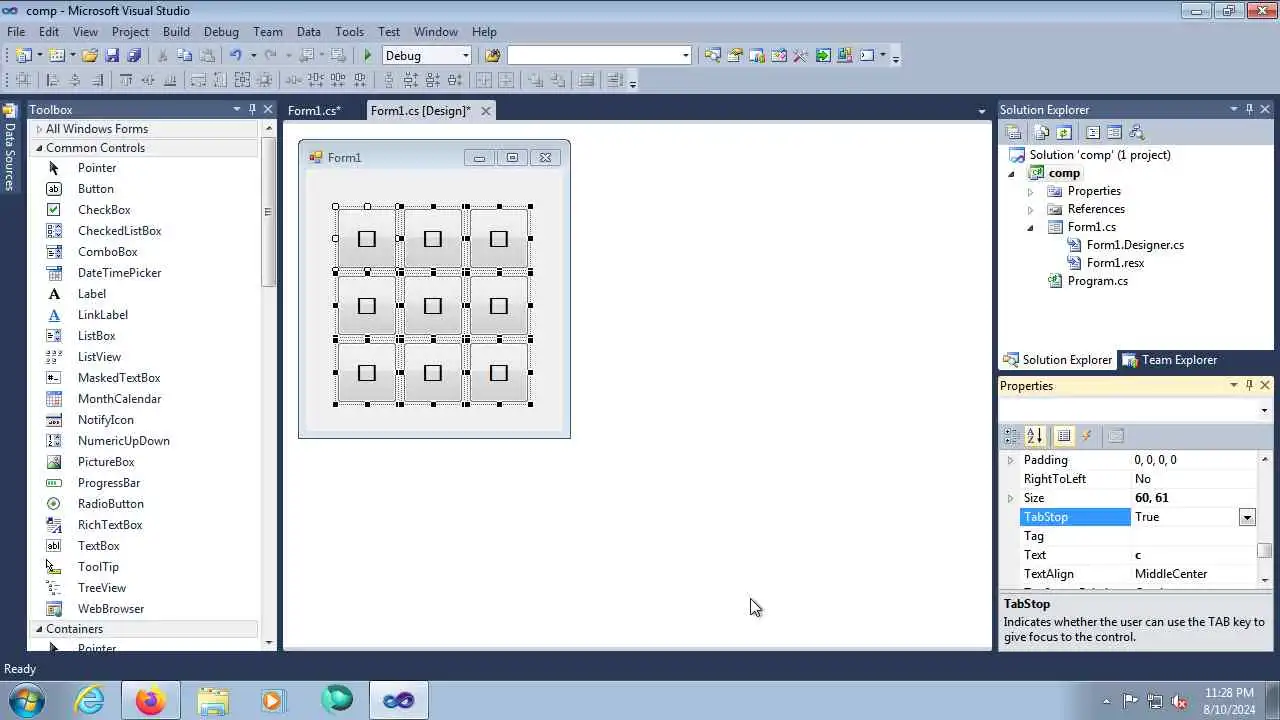Click the Text property value field

[x=1193, y=555]
